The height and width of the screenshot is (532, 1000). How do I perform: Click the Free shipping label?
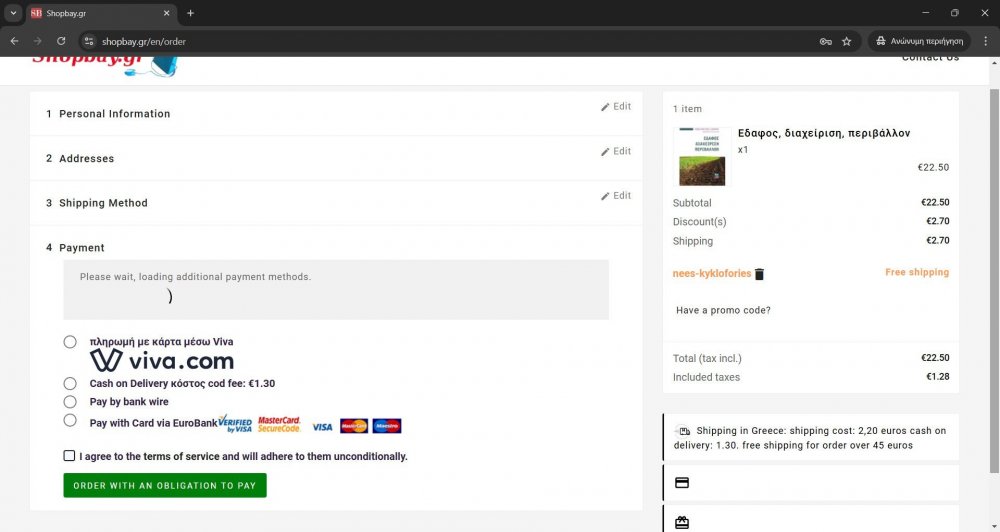[x=916, y=272]
